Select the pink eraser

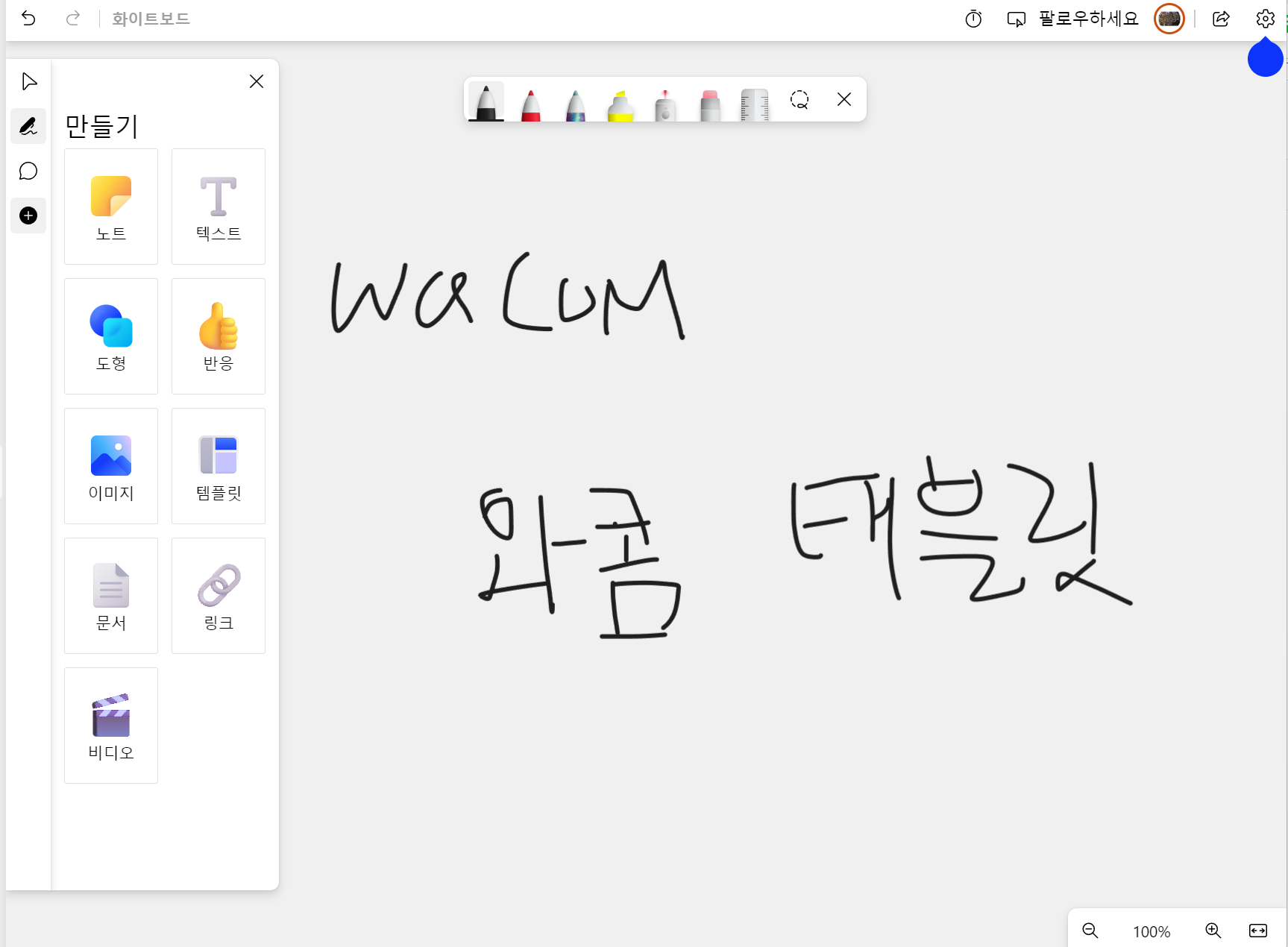click(x=709, y=104)
